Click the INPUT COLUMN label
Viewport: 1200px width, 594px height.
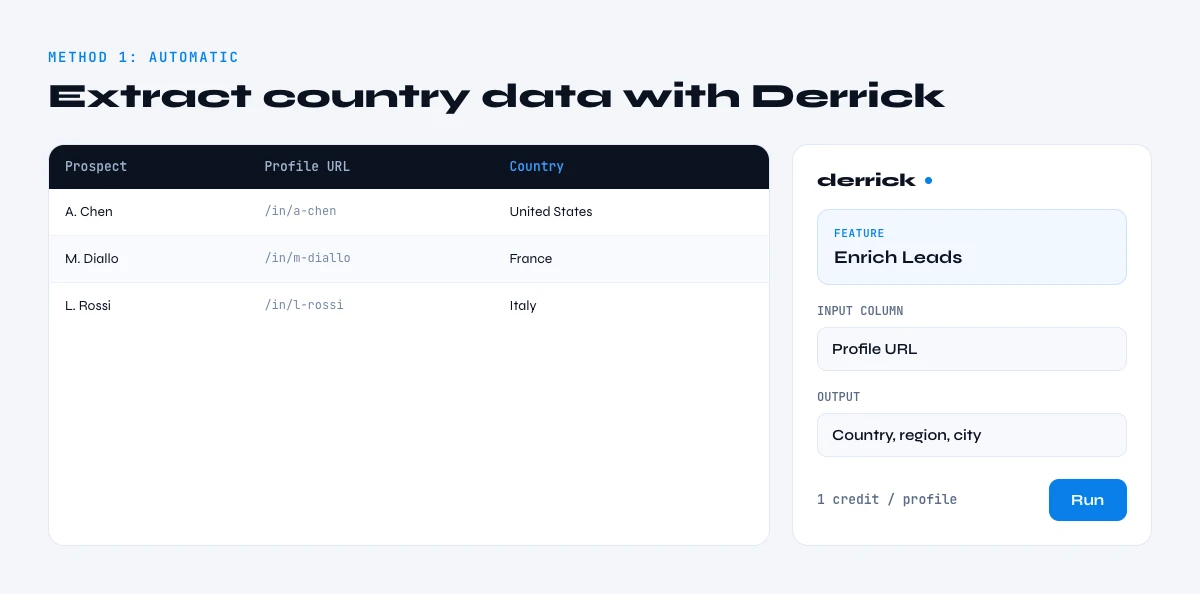point(860,311)
